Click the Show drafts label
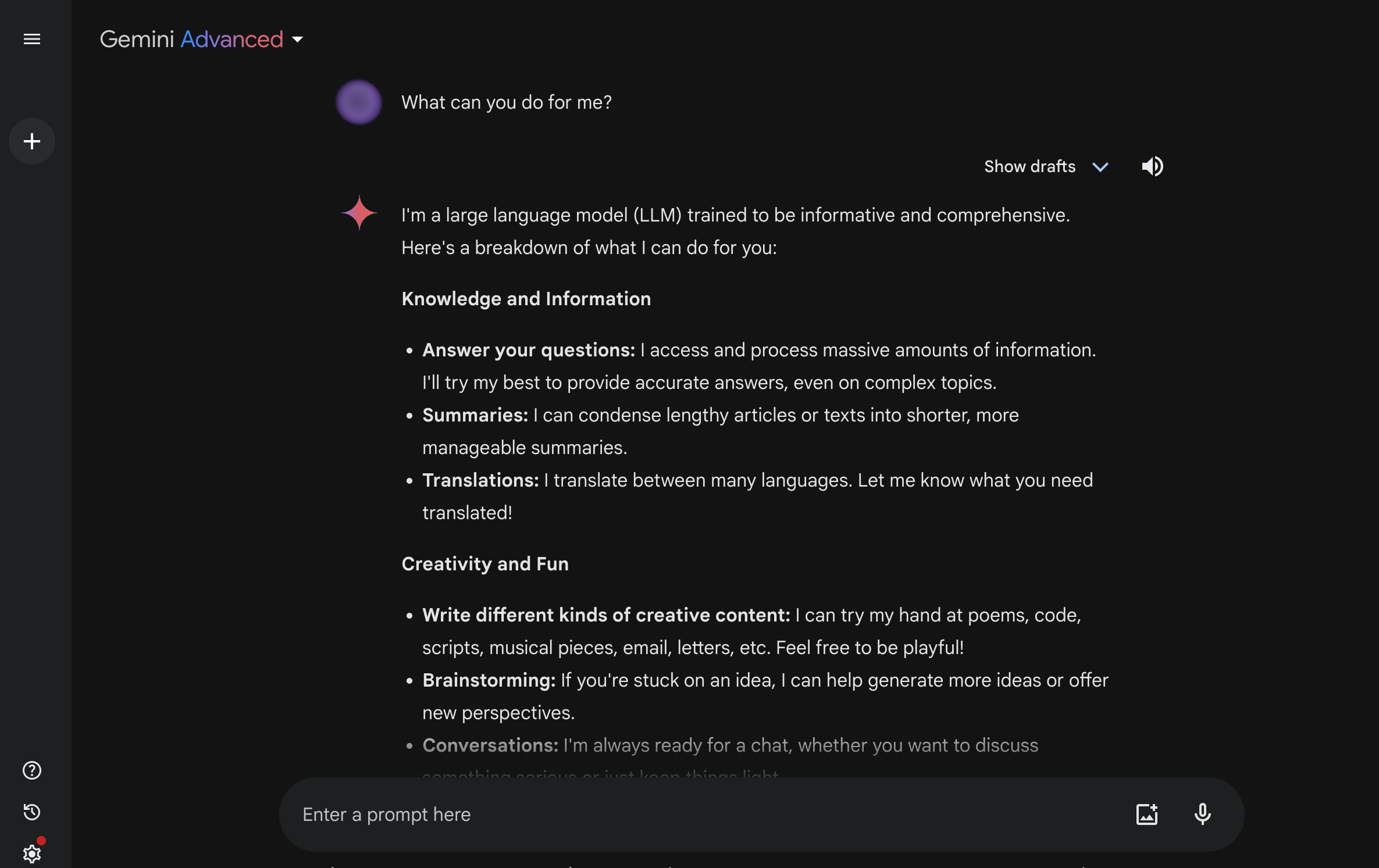The image size is (1379, 868). click(1029, 167)
